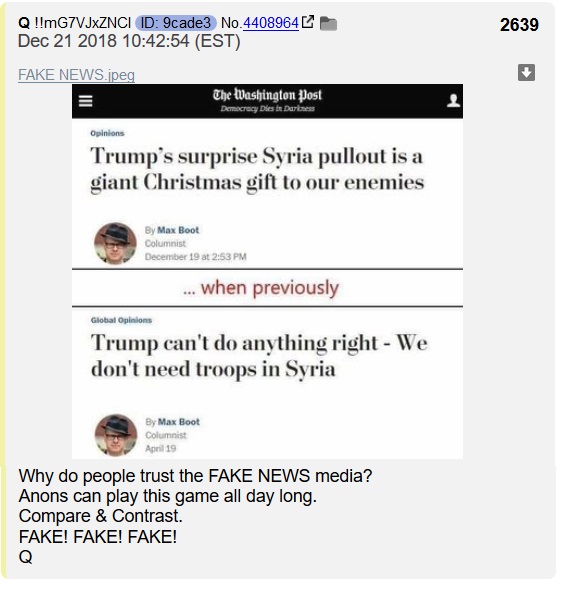Screen dimensions: 571x602
Task: Click the author photo beside December 19 article
Action: click(115, 243)
